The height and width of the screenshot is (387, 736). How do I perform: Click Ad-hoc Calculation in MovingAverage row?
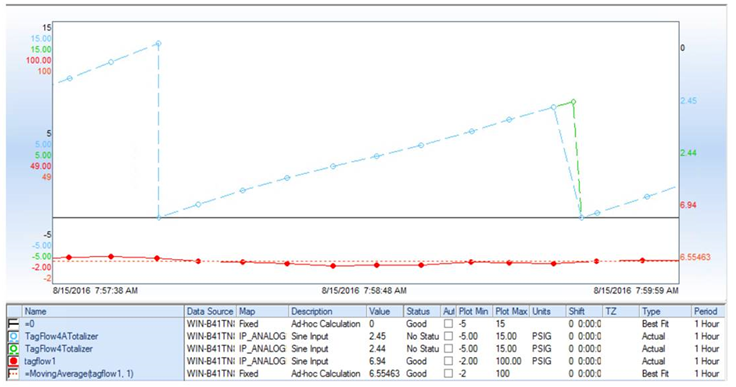point(326,374)
